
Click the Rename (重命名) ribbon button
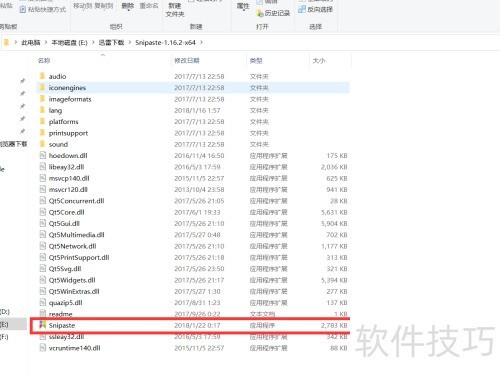click(x=149, y=6)
